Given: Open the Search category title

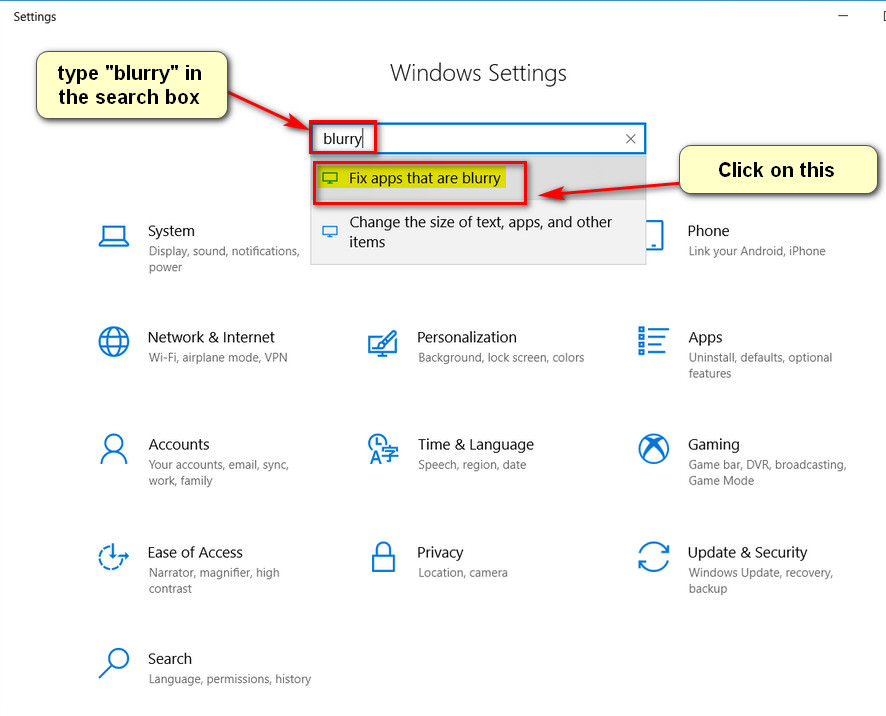Looking at the screenshot, I should point(170,659).
